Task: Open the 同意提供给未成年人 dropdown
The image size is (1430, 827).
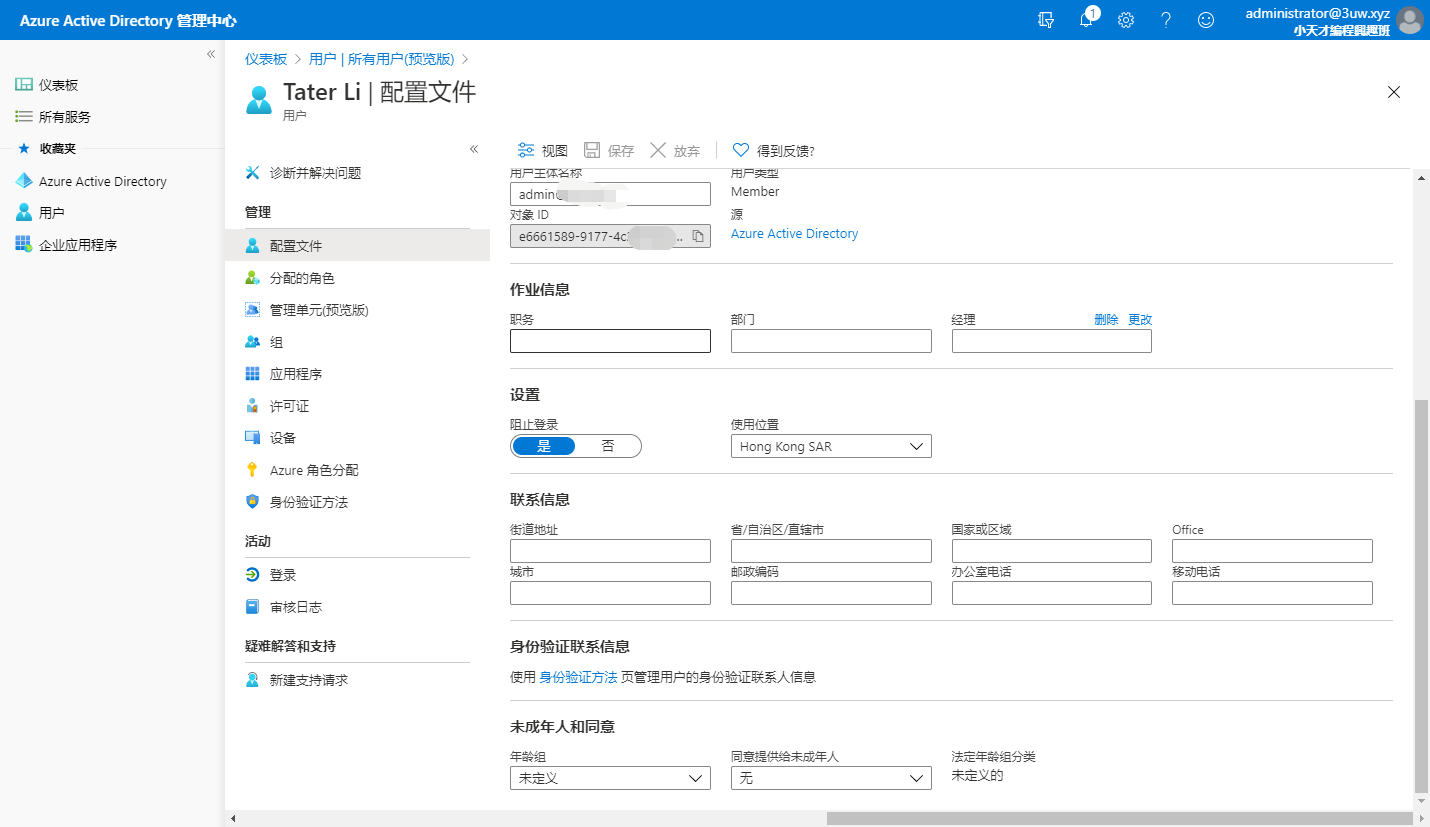Action: point(831,778)
